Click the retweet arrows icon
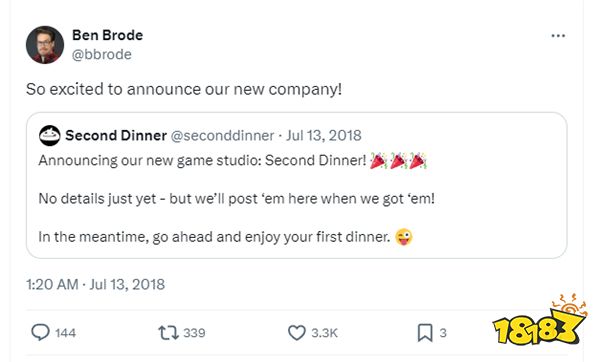Screen dimensions: 600x362 pos(169,333)
